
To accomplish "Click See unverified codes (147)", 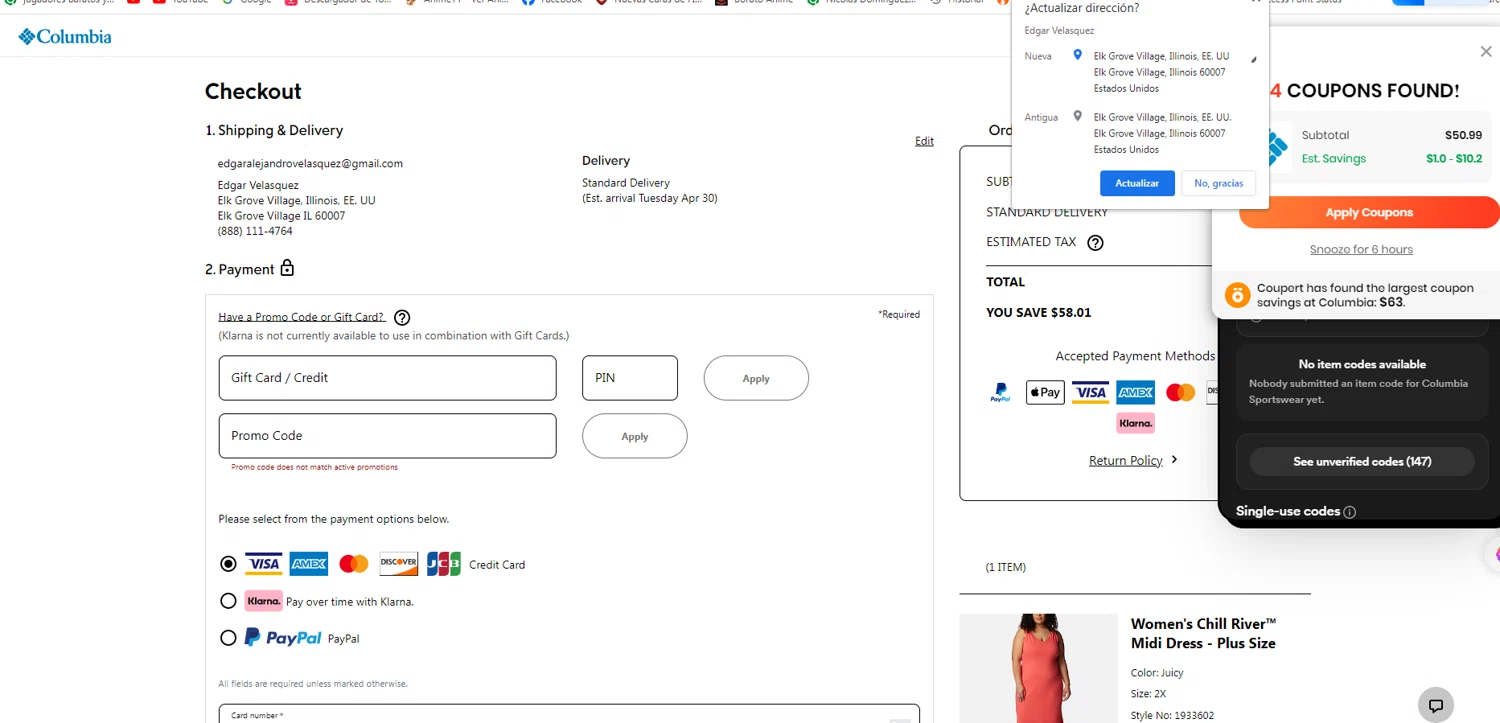I will tap(1362, 461).
